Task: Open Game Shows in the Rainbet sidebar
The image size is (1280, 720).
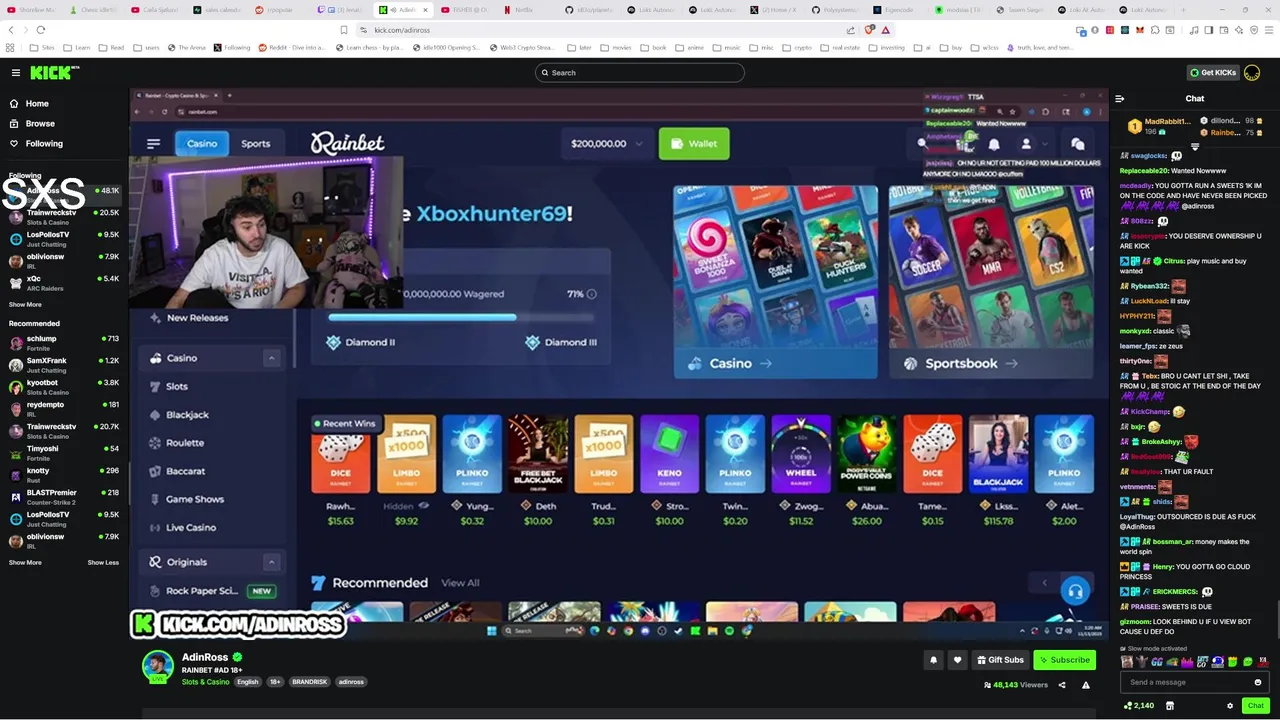Action: coord(194,499)
